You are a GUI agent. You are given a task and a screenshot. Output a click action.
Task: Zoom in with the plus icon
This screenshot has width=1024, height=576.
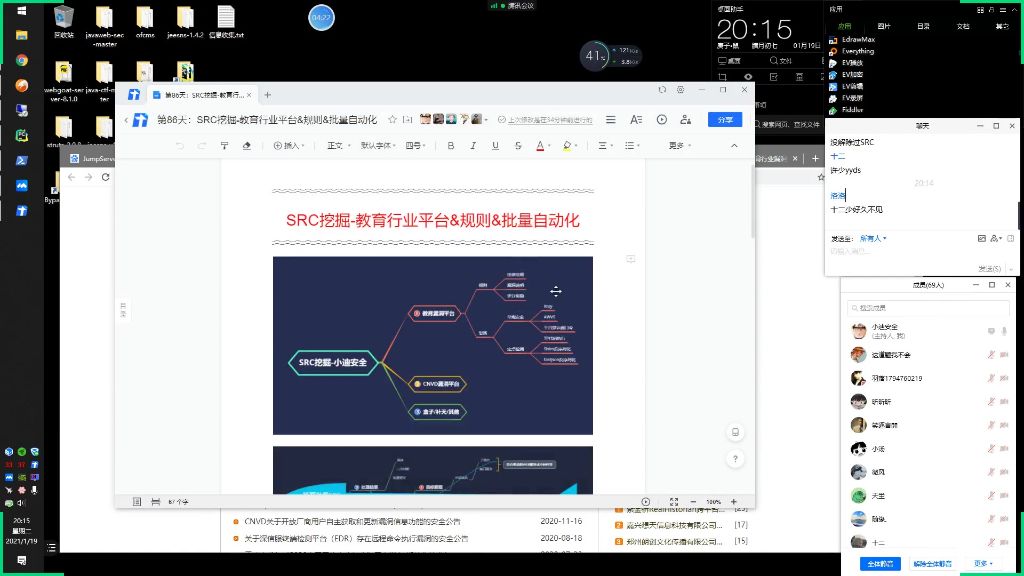[733, 502]
